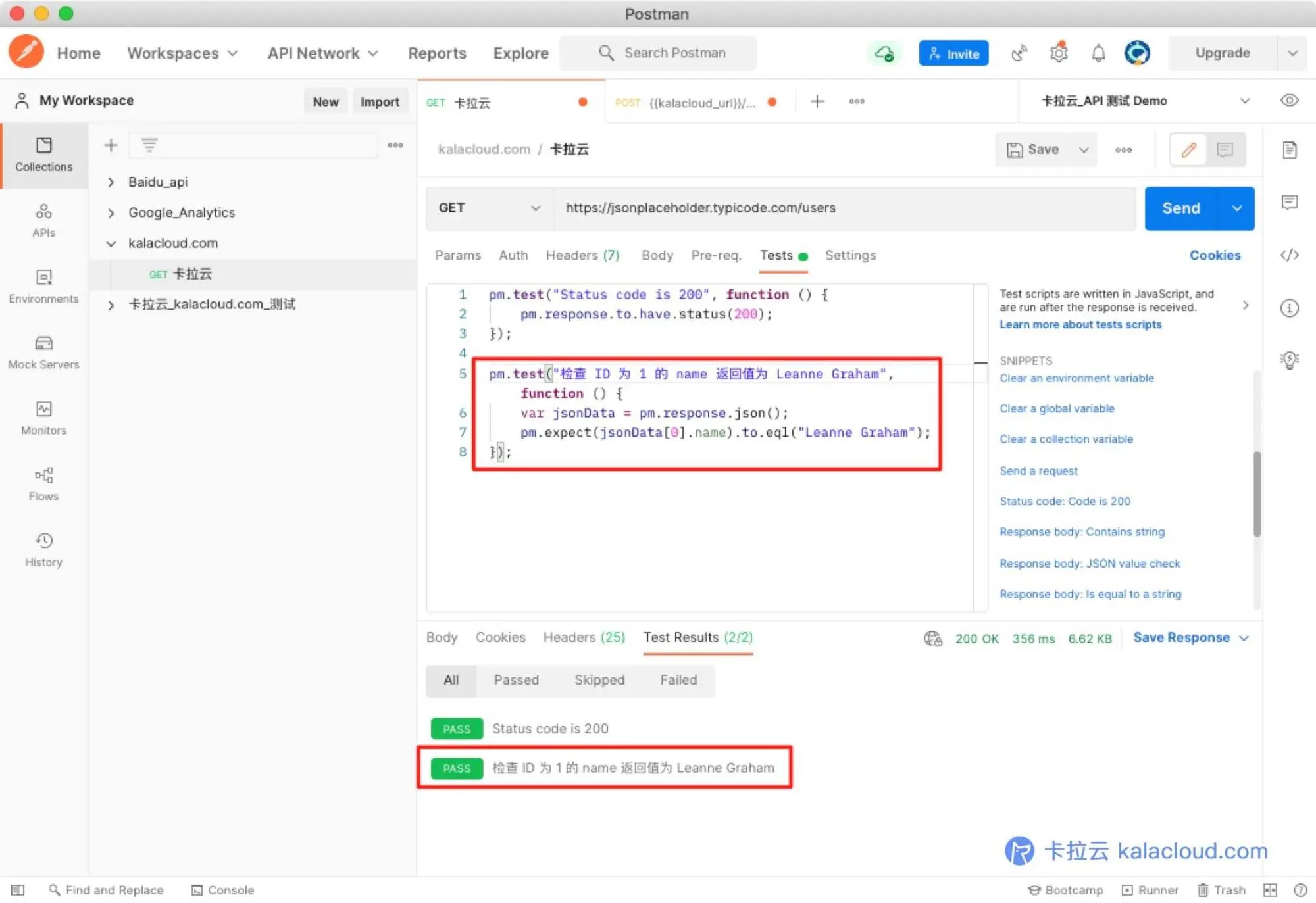Image resolution: width=1316 pixels, height=903 pixels.
Task: Open the Workspaces dropdown menu
Action: 182,53
